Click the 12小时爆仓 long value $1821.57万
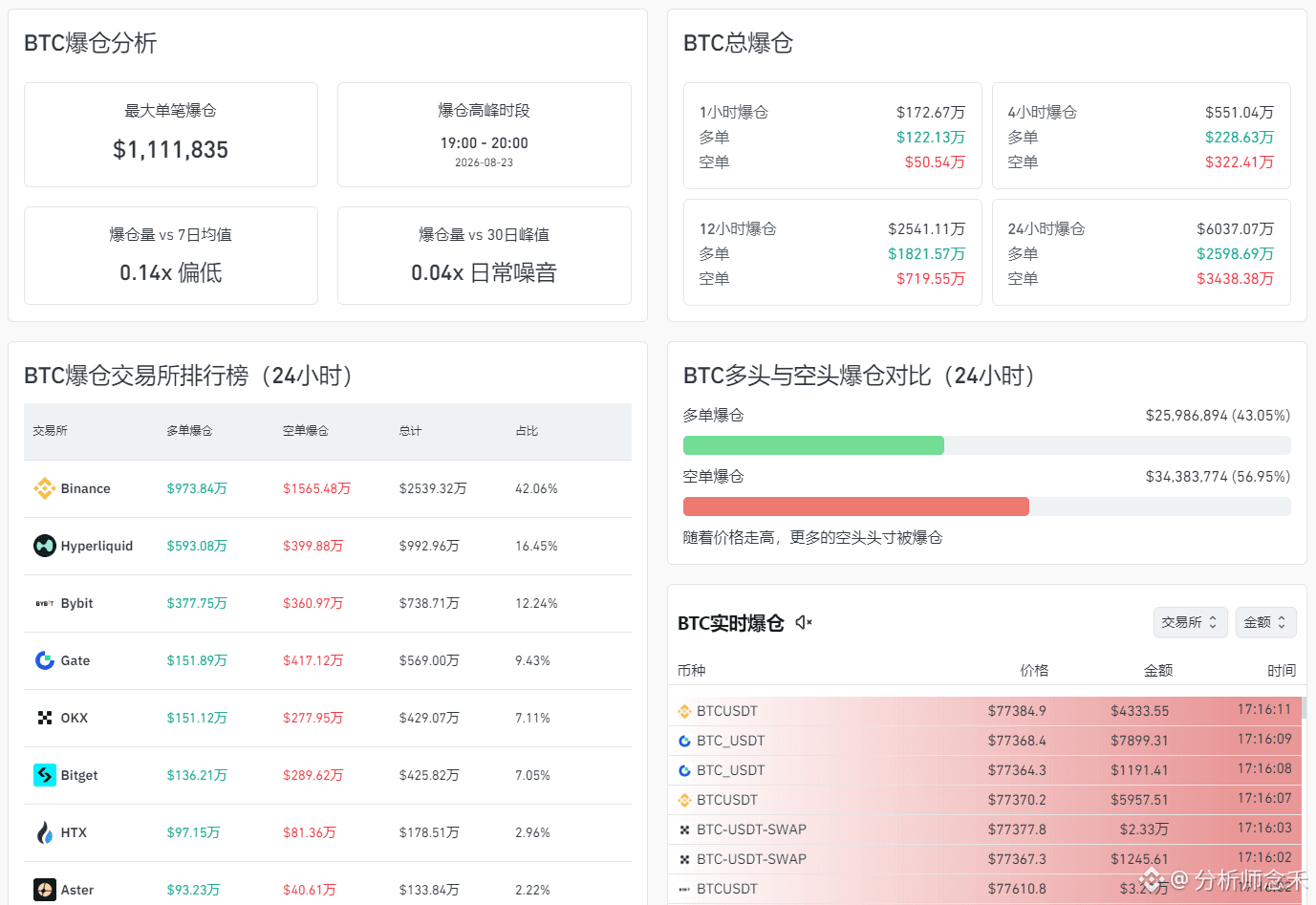The height and width of the screenshot is (905, 1316). point(926,254)
